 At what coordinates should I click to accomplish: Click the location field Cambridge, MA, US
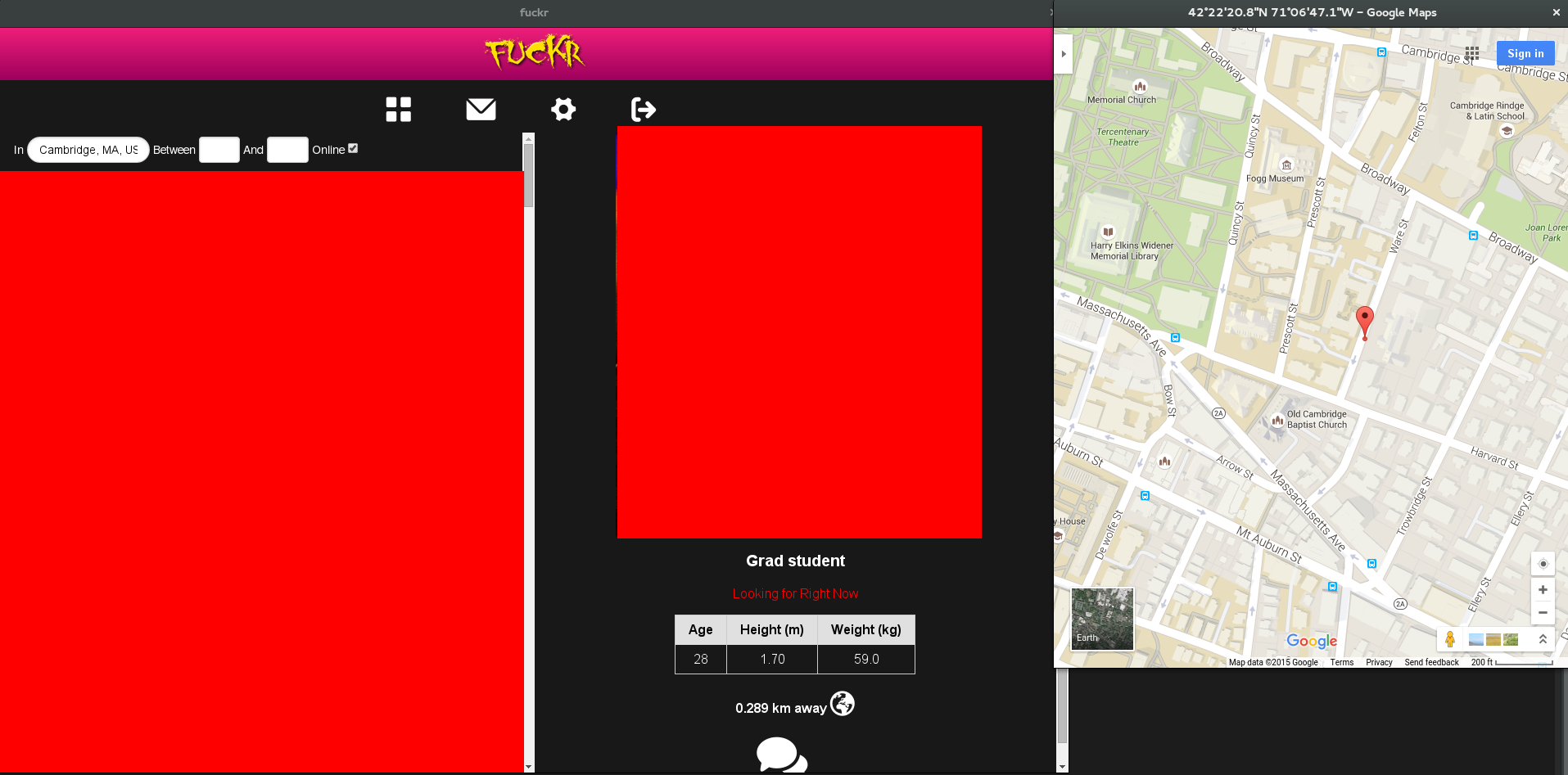[x=88, y=150]
